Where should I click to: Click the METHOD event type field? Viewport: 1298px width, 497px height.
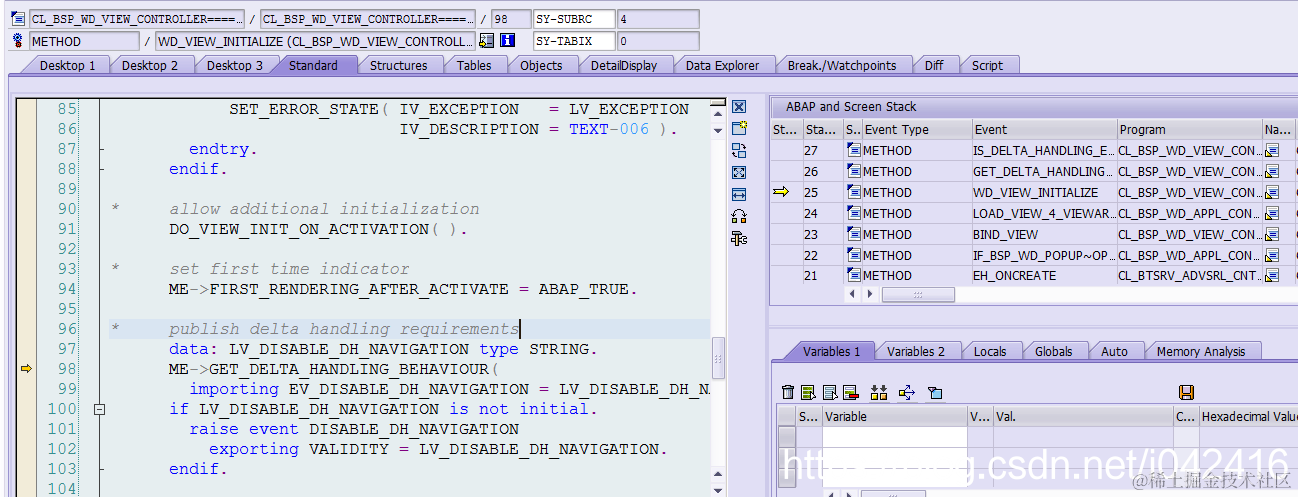[84, 41]
